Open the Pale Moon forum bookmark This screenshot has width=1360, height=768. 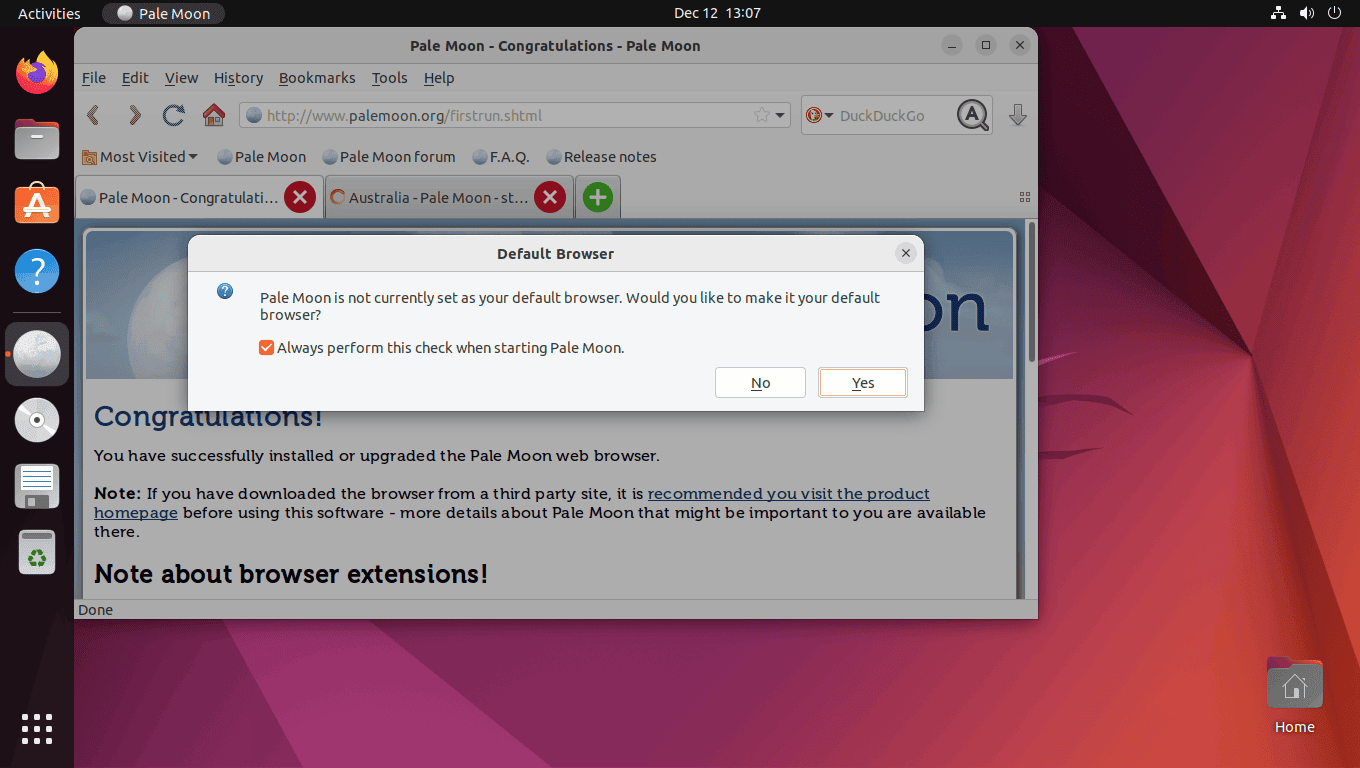[389, 157]
